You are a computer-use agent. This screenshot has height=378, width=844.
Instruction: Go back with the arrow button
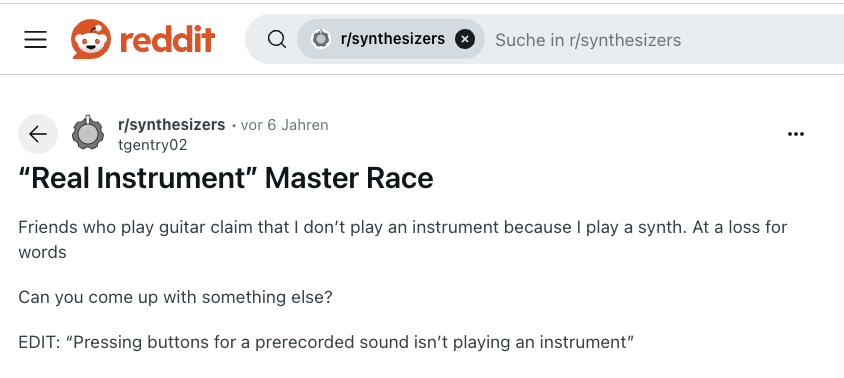tap(38, 134)
